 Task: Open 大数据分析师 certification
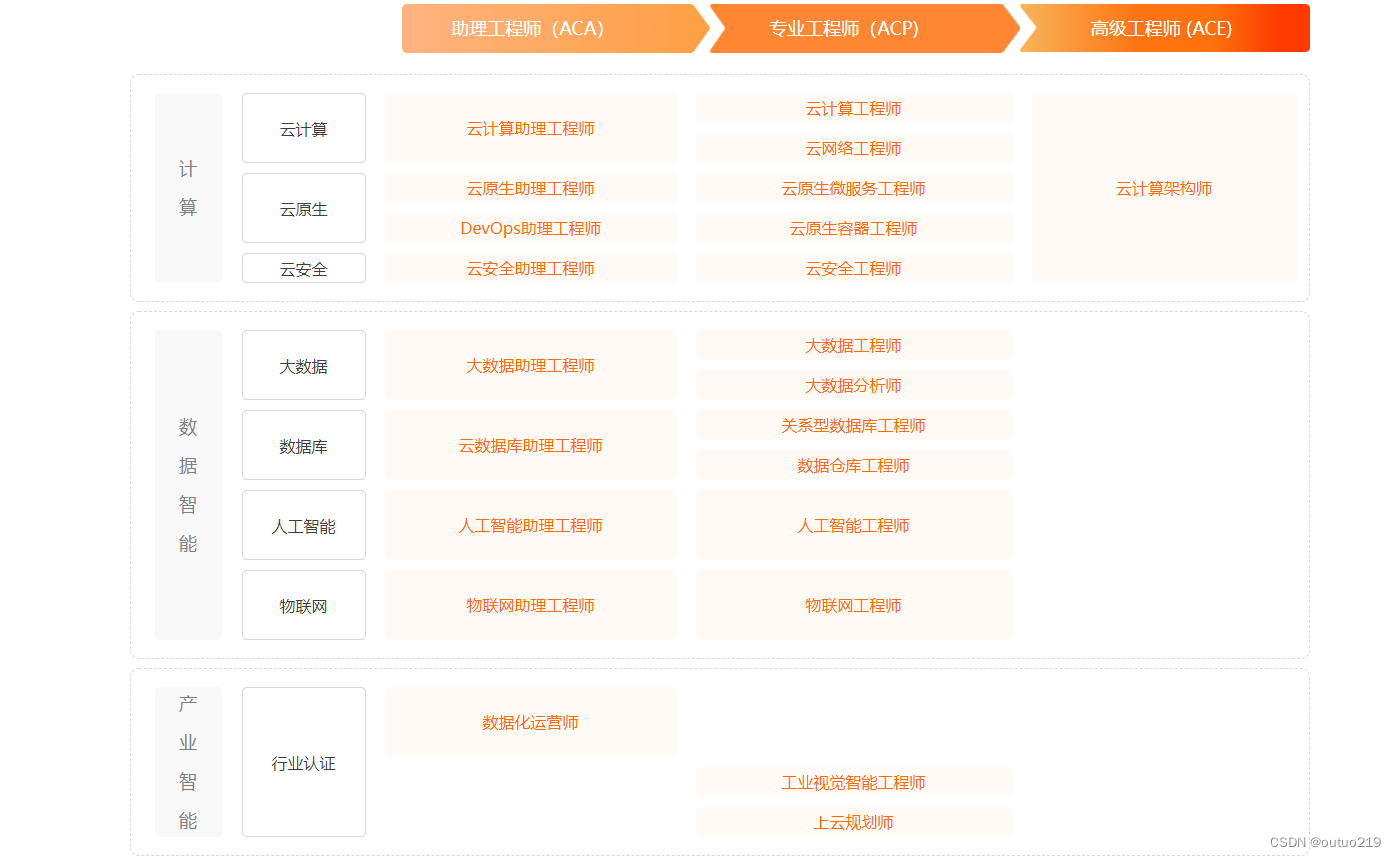point(854,385)
